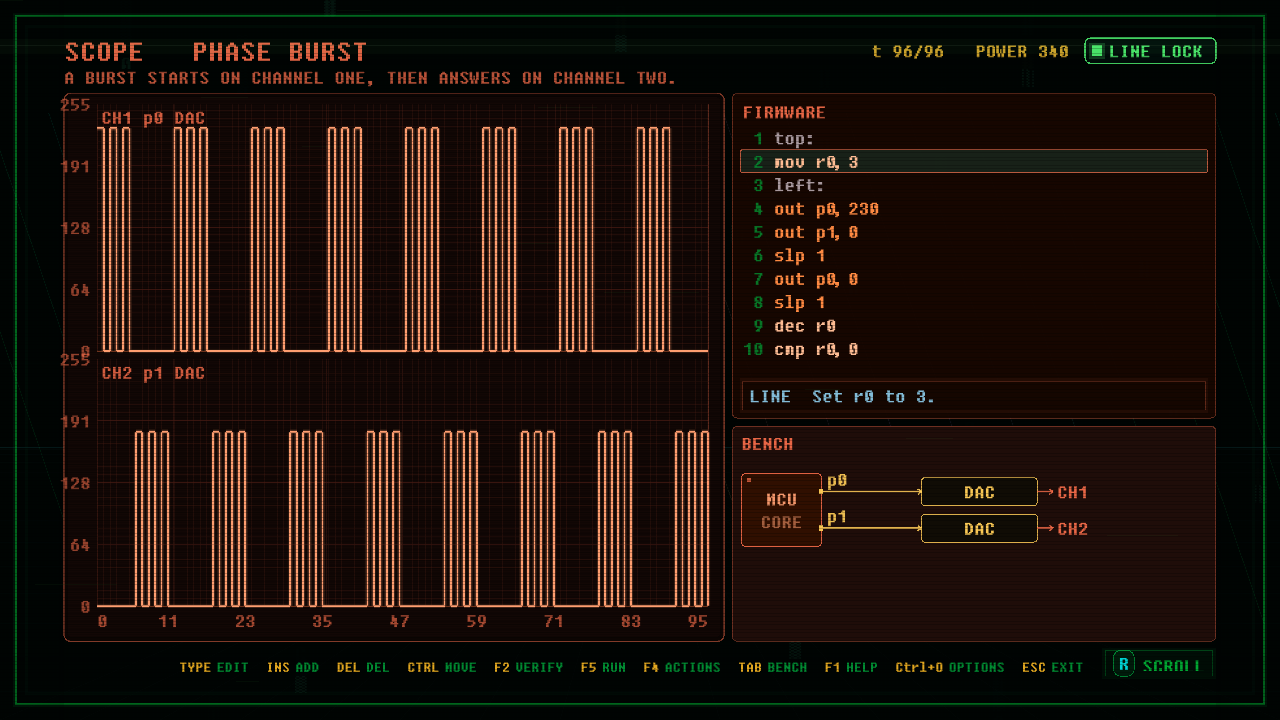Open F4 ACTIONS menu
1280x720 pixels.
click(x=682, y=667)
